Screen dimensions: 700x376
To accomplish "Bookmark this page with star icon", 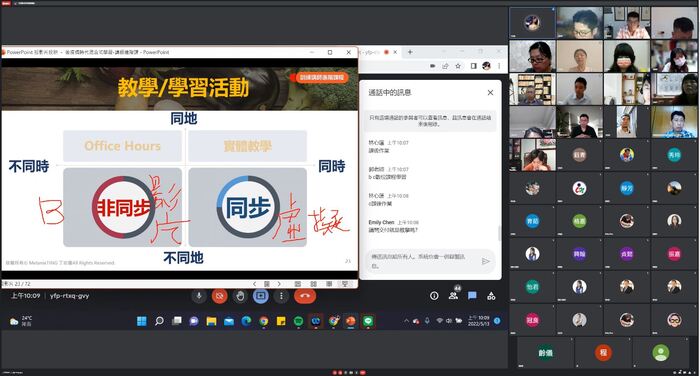I will click(x=458, y=66).
